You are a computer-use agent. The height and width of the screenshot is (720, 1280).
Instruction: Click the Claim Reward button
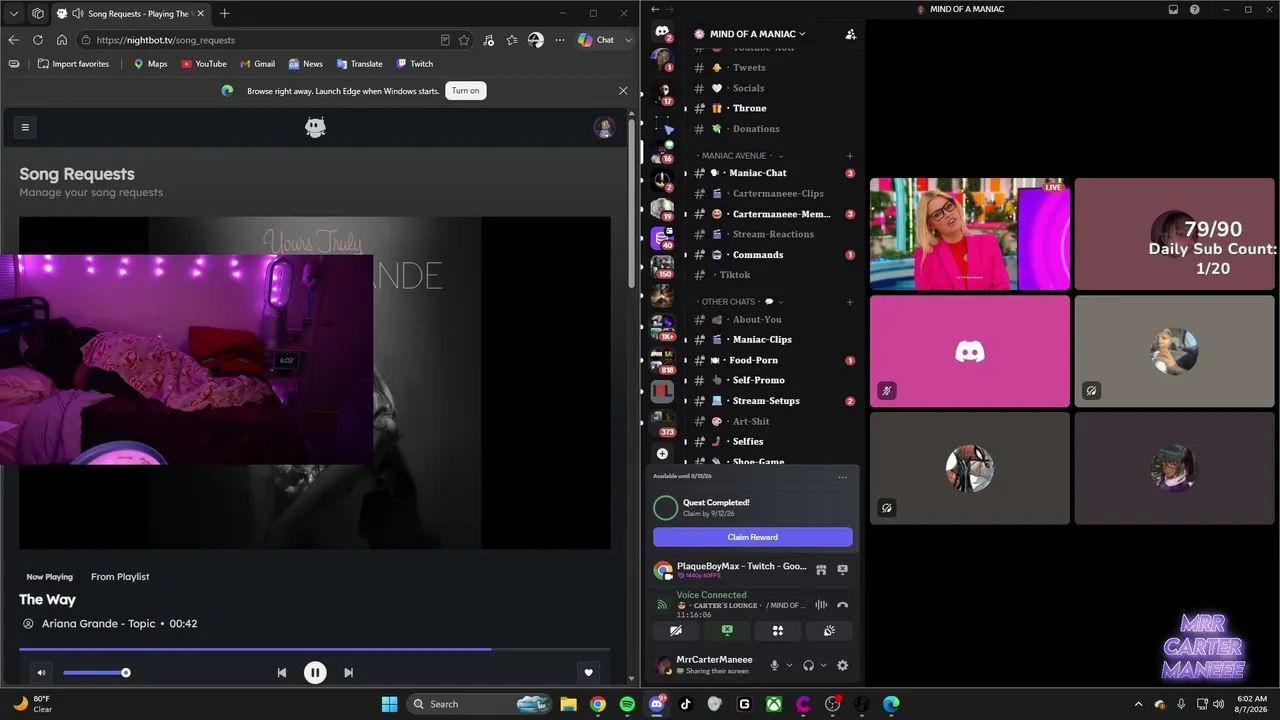point(753,537)
